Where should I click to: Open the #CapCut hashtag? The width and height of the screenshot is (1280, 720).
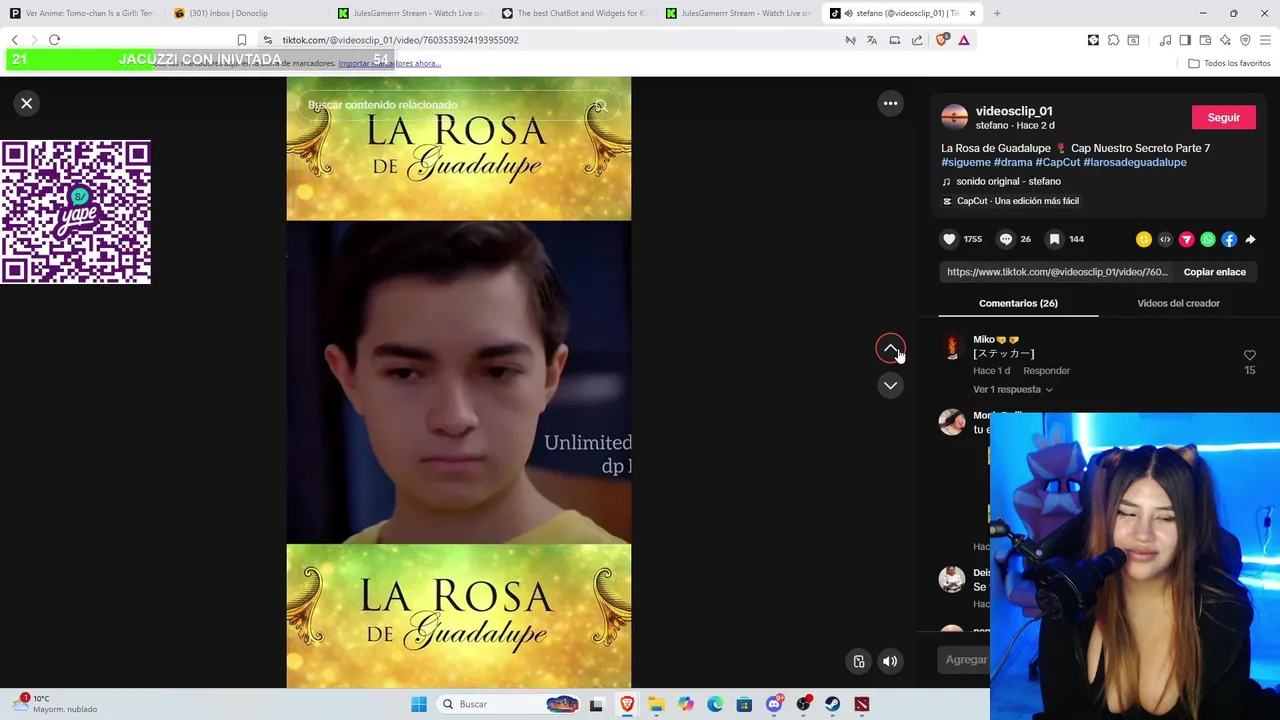click(x=1058, y=162)
